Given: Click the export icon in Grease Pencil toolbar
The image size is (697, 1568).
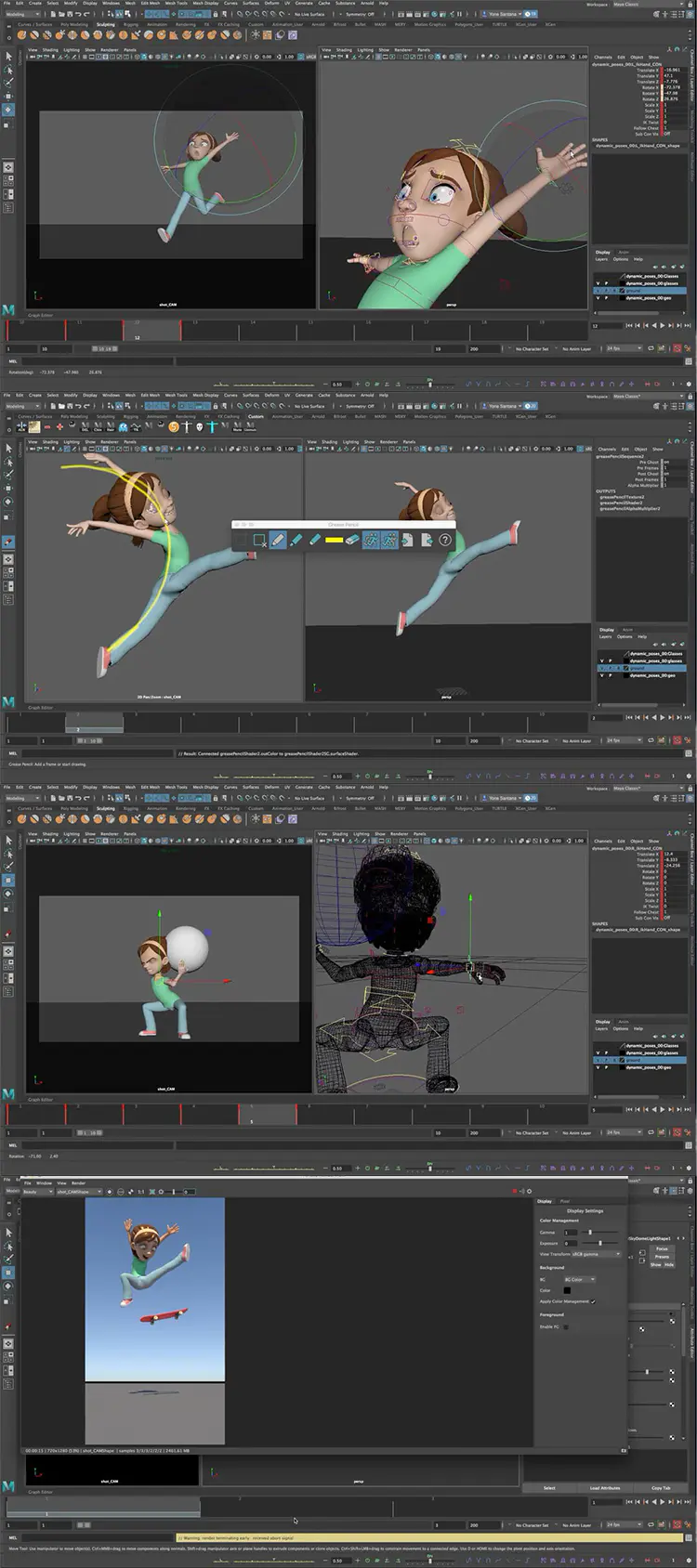Looking at the screenshot, I should click(x=427, y=540).
